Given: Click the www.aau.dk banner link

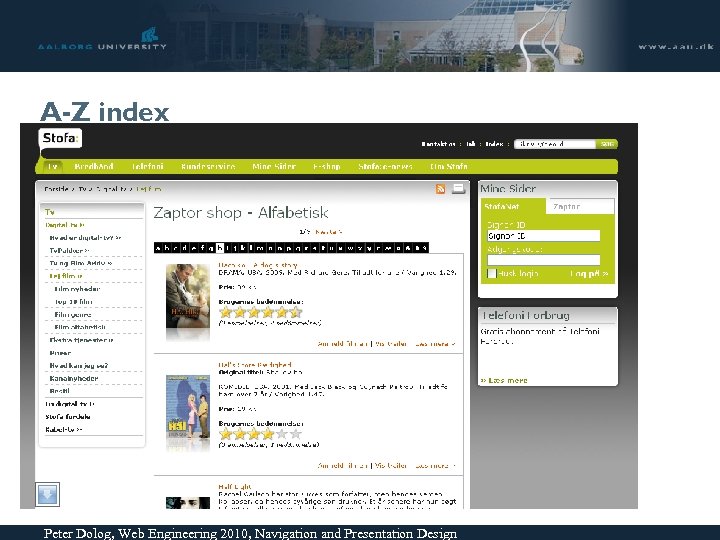Looking at the screenshot, I should point(676,46).
